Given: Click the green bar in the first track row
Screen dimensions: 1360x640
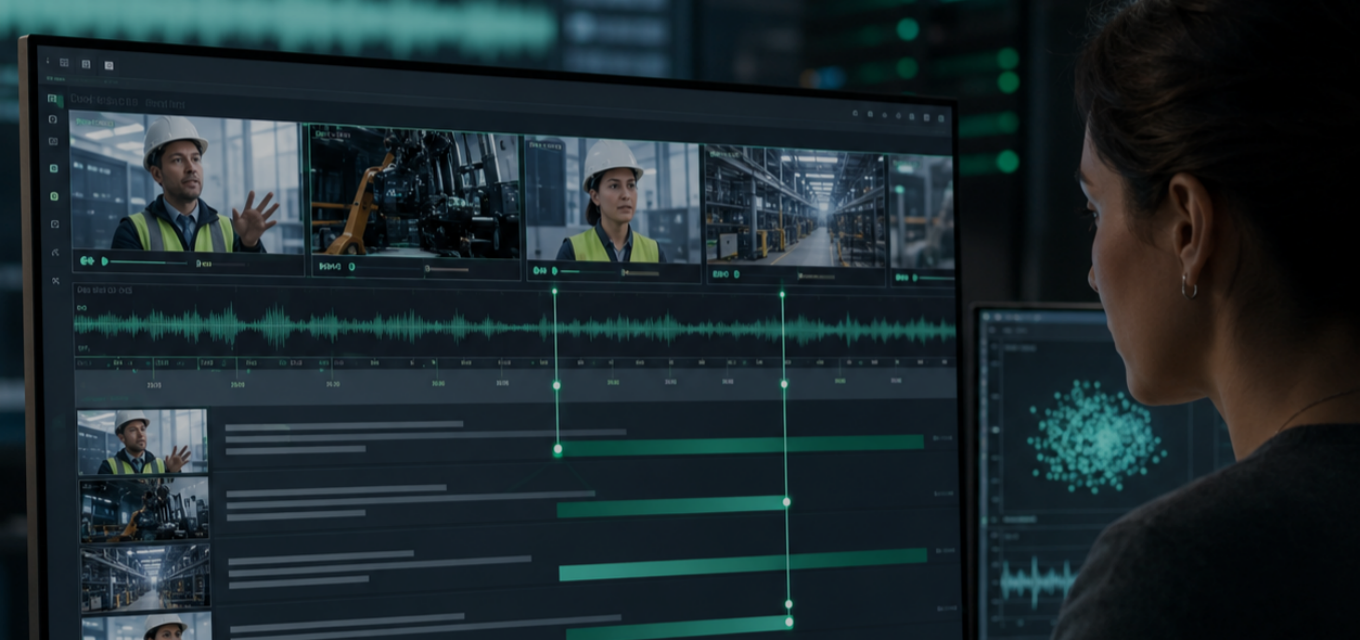Looking at the screenshot, I should pos(741,446).
